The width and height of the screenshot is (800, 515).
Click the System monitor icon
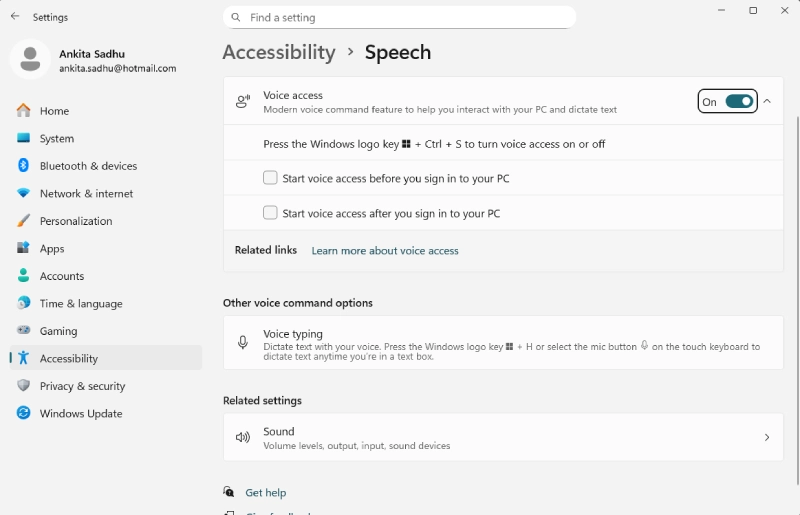(x=23, y=138)
